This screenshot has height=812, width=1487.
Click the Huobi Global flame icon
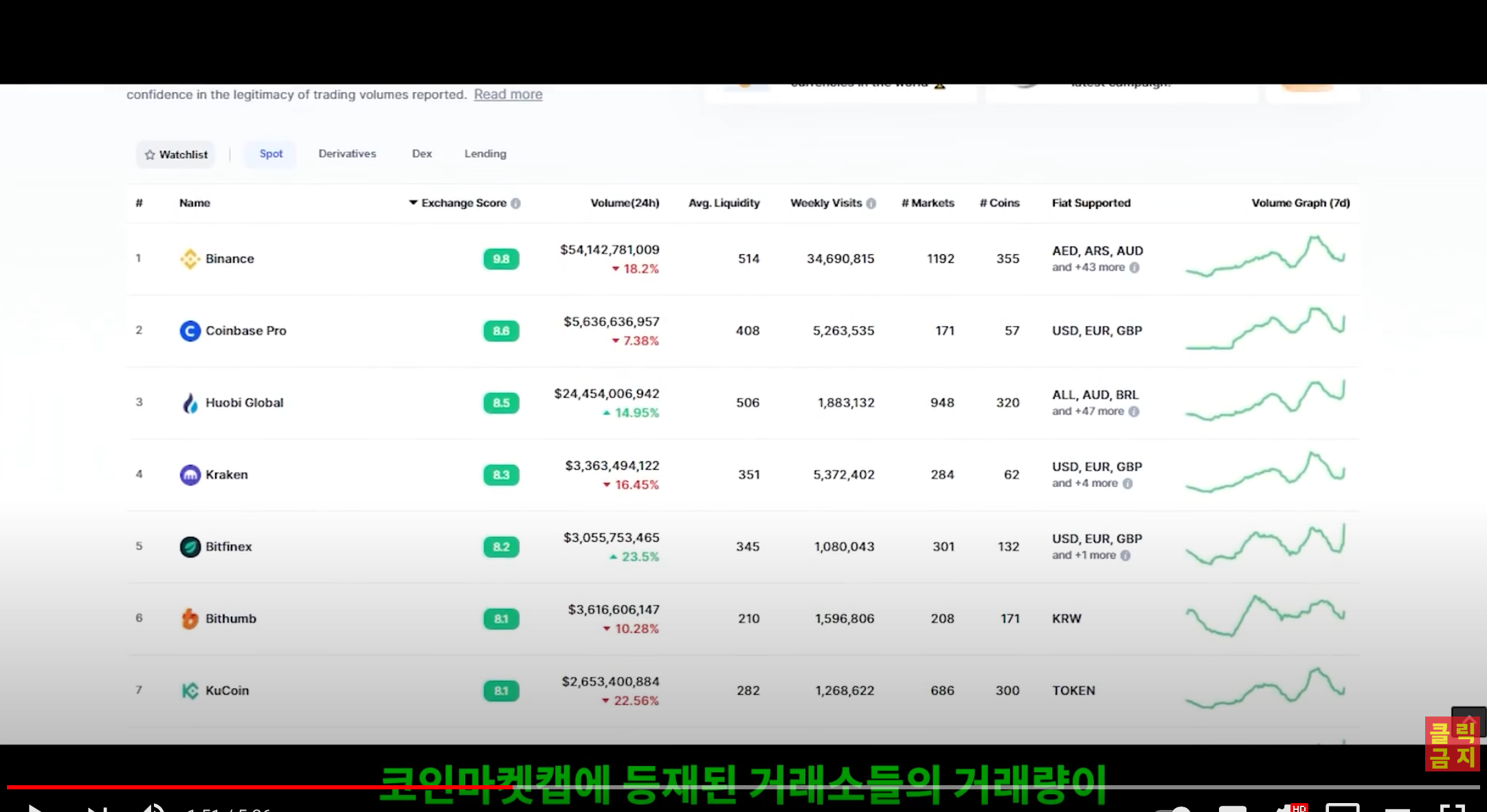click(x=190, y=403)
